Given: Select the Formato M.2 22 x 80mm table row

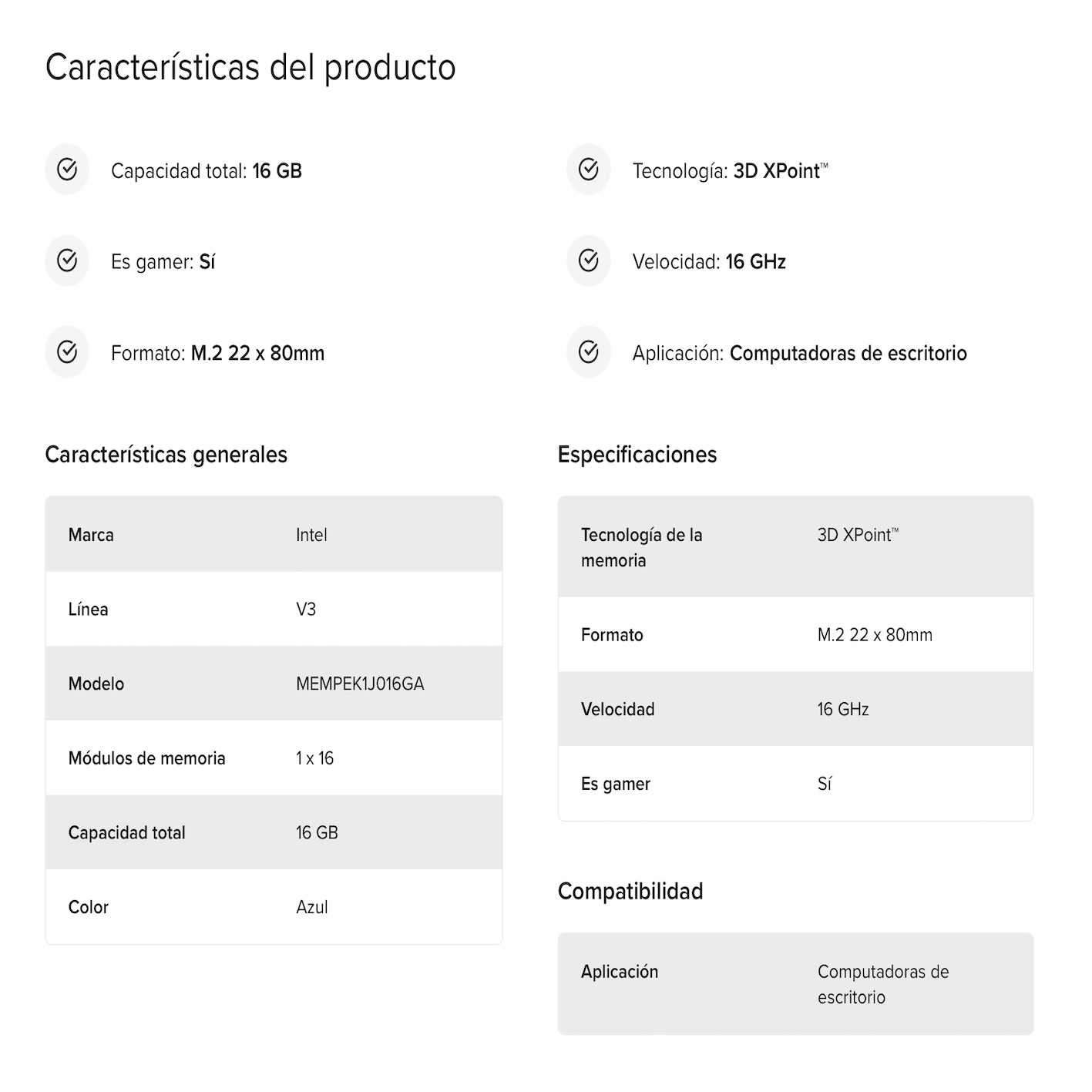Looking at the screenshot, I should coord(795,634).
